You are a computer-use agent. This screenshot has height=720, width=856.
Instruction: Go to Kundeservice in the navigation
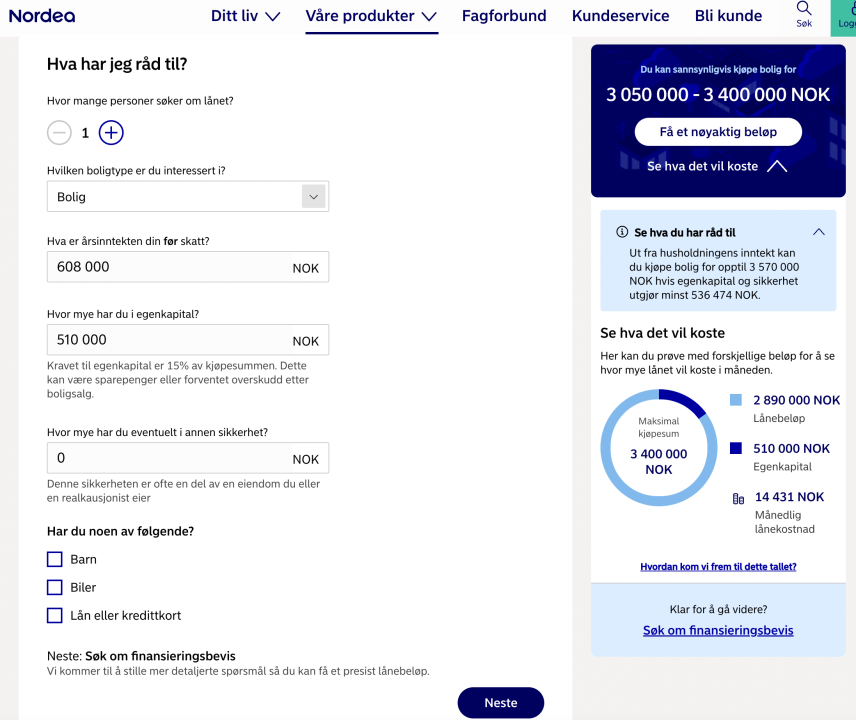click(x=620, y=16)
